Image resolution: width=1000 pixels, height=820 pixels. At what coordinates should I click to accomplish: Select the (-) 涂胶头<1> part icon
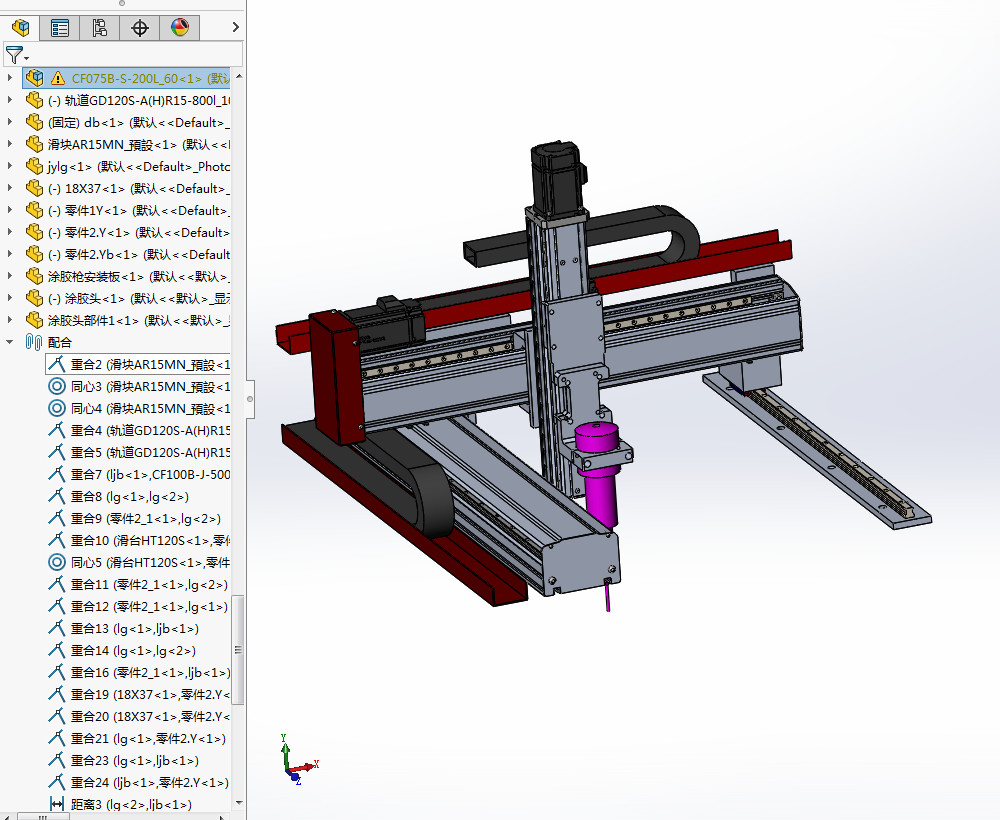click(x=34, y=298)
